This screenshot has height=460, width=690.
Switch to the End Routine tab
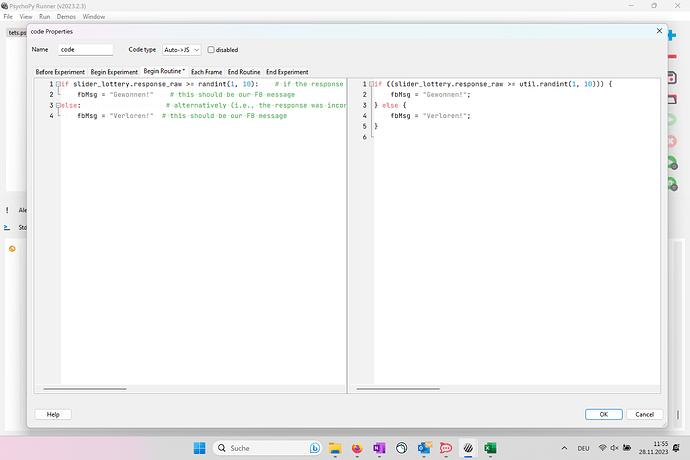tap(244, 72)
